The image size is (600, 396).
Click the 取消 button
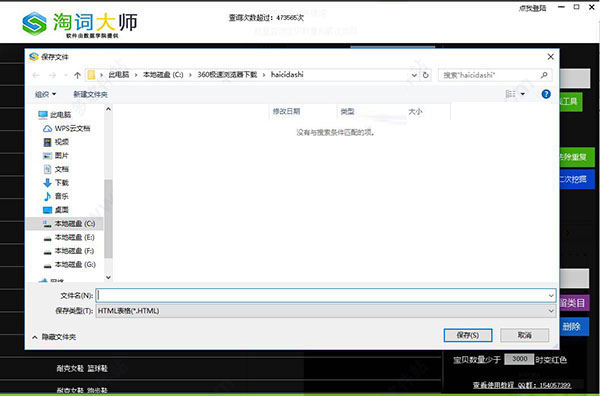click(x=525, y=336)
